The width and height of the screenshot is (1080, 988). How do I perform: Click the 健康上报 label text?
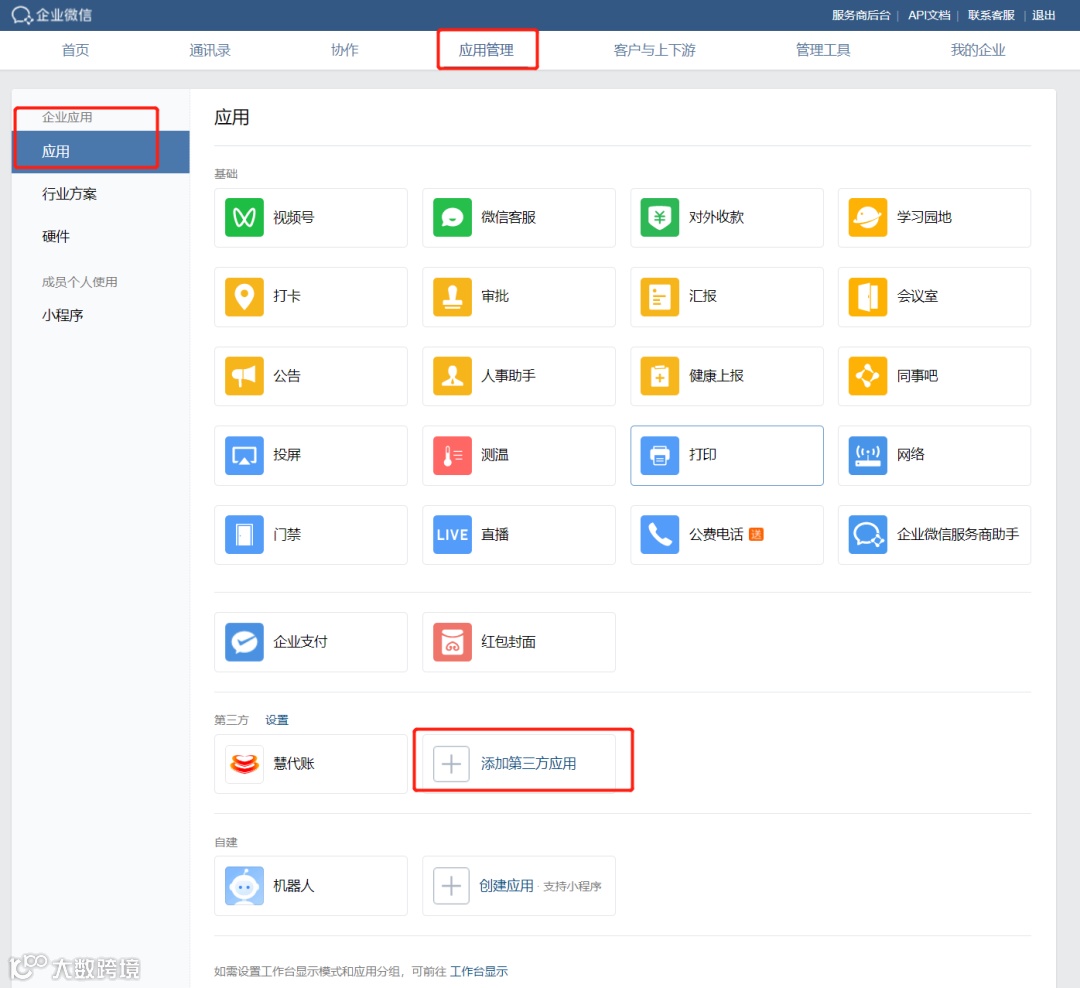716,376
